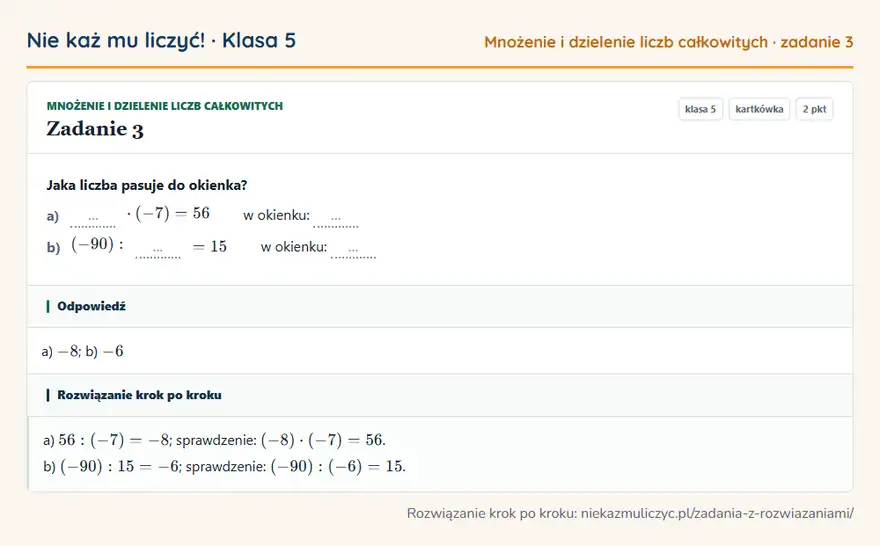This screenshot has height=546, width=880.
Task: Click solution step b with (−90) : 15
Action: point(224,466)
